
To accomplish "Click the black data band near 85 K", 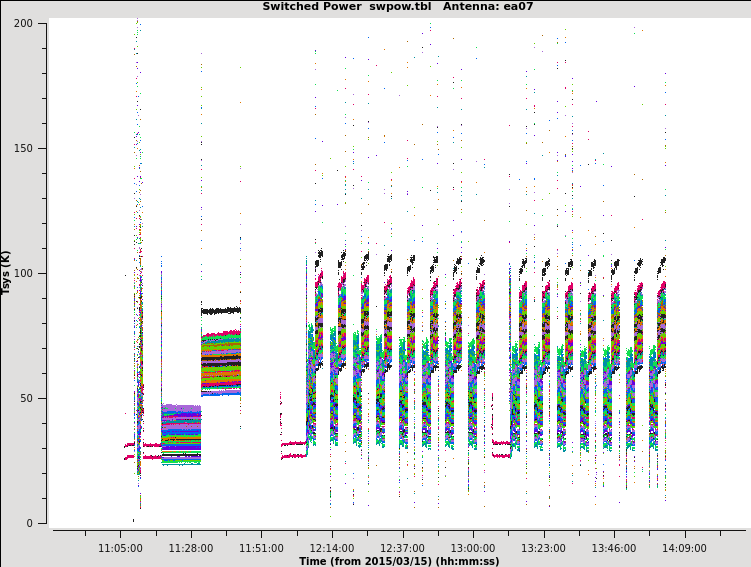I will [220, 310].
